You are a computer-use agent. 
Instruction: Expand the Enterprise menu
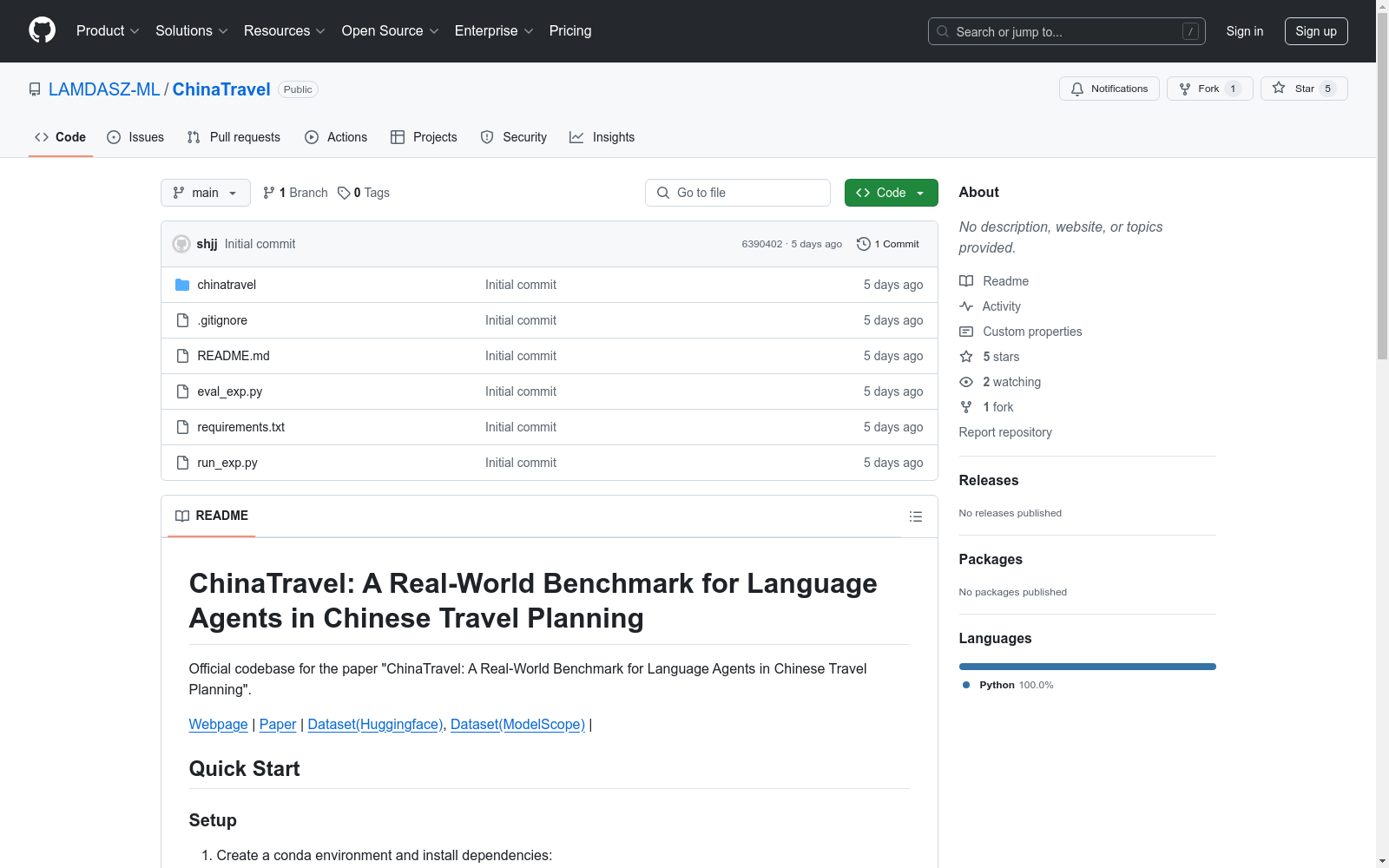coord(494,30)
